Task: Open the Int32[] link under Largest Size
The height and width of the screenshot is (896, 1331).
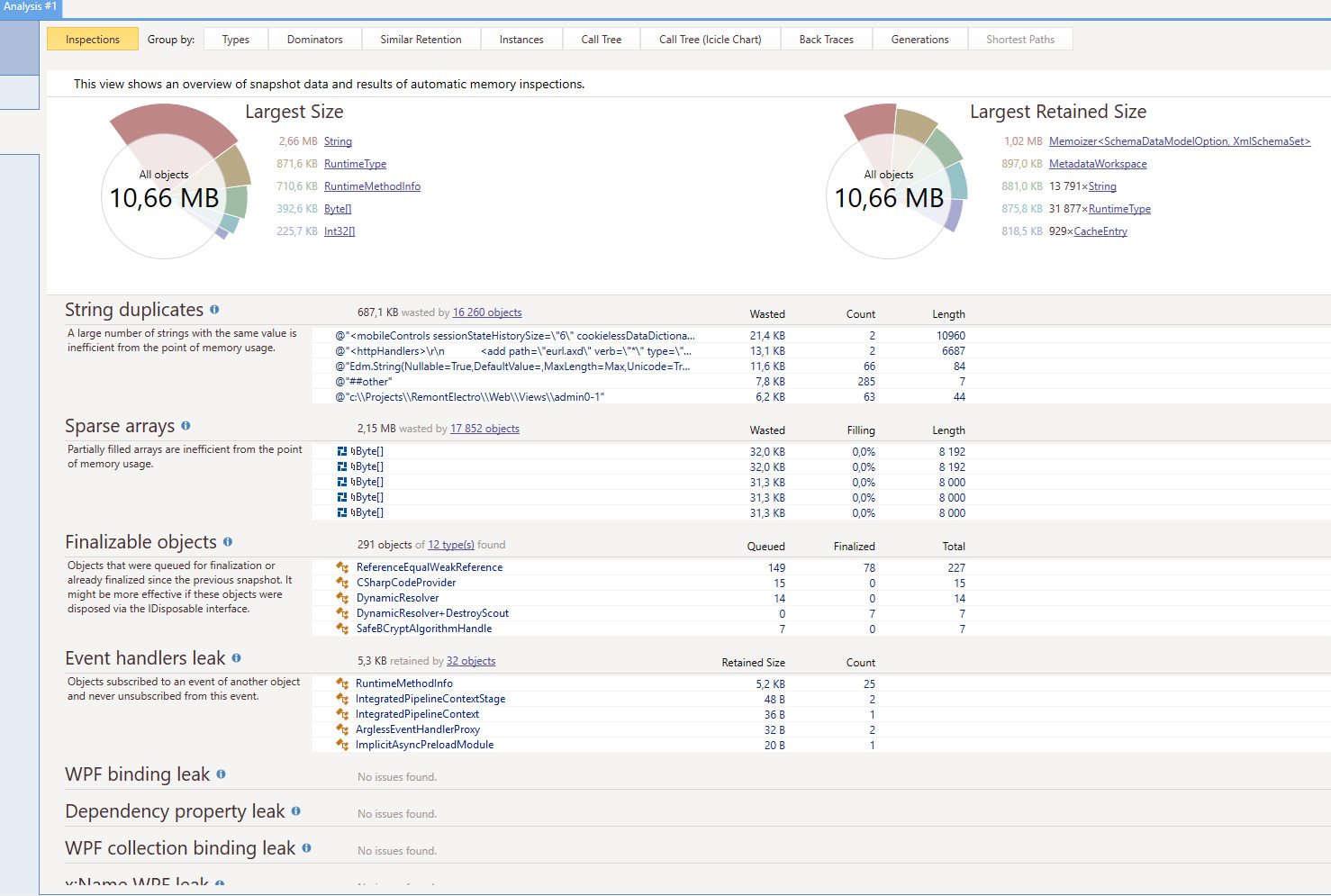Action: (340, 231)
